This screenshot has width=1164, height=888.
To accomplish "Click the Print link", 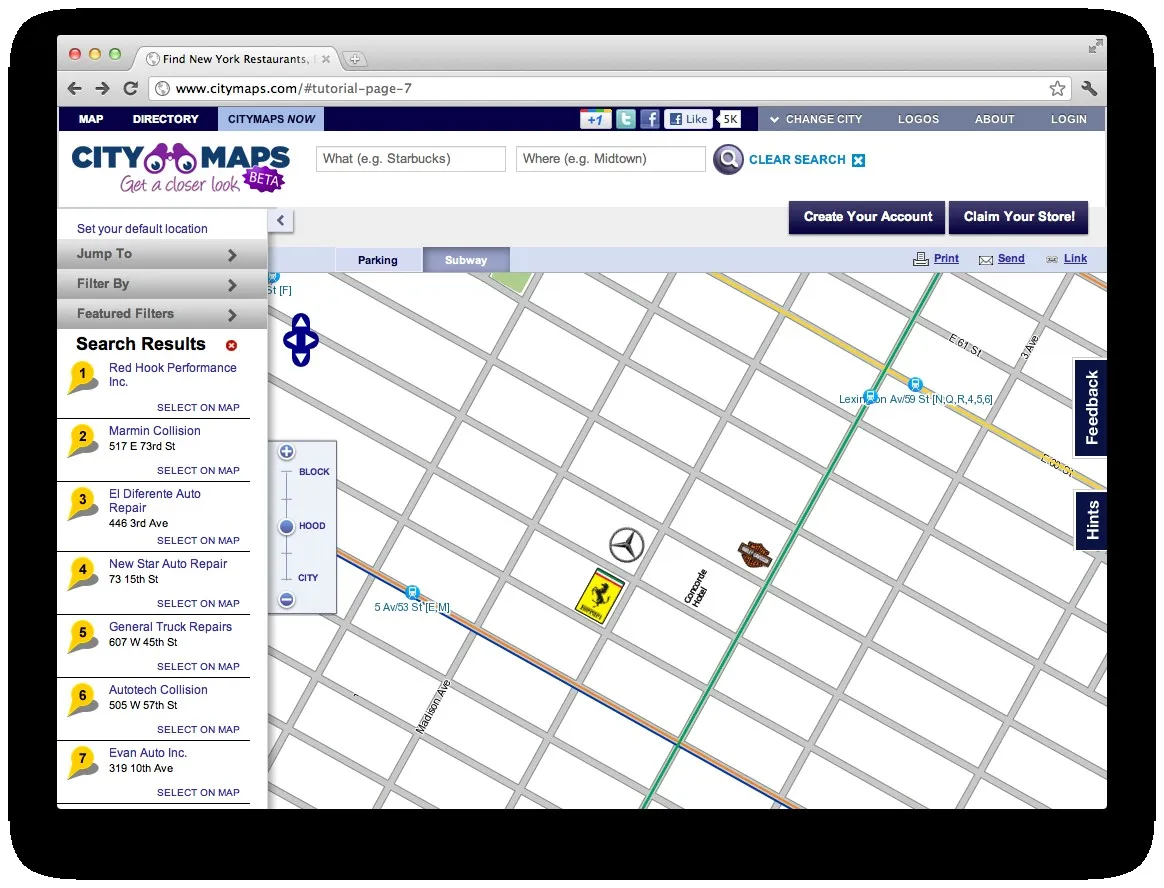I will click(x=946, y=258).
